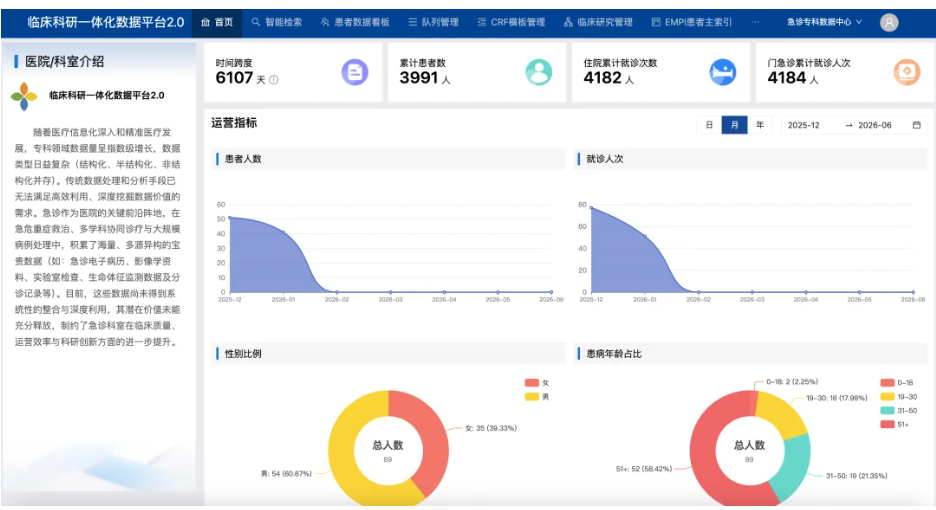This screenshot has height=510, width=936.
Task: Toggle the 男 legend in 性别比例 chart
Action: [537, 397]
